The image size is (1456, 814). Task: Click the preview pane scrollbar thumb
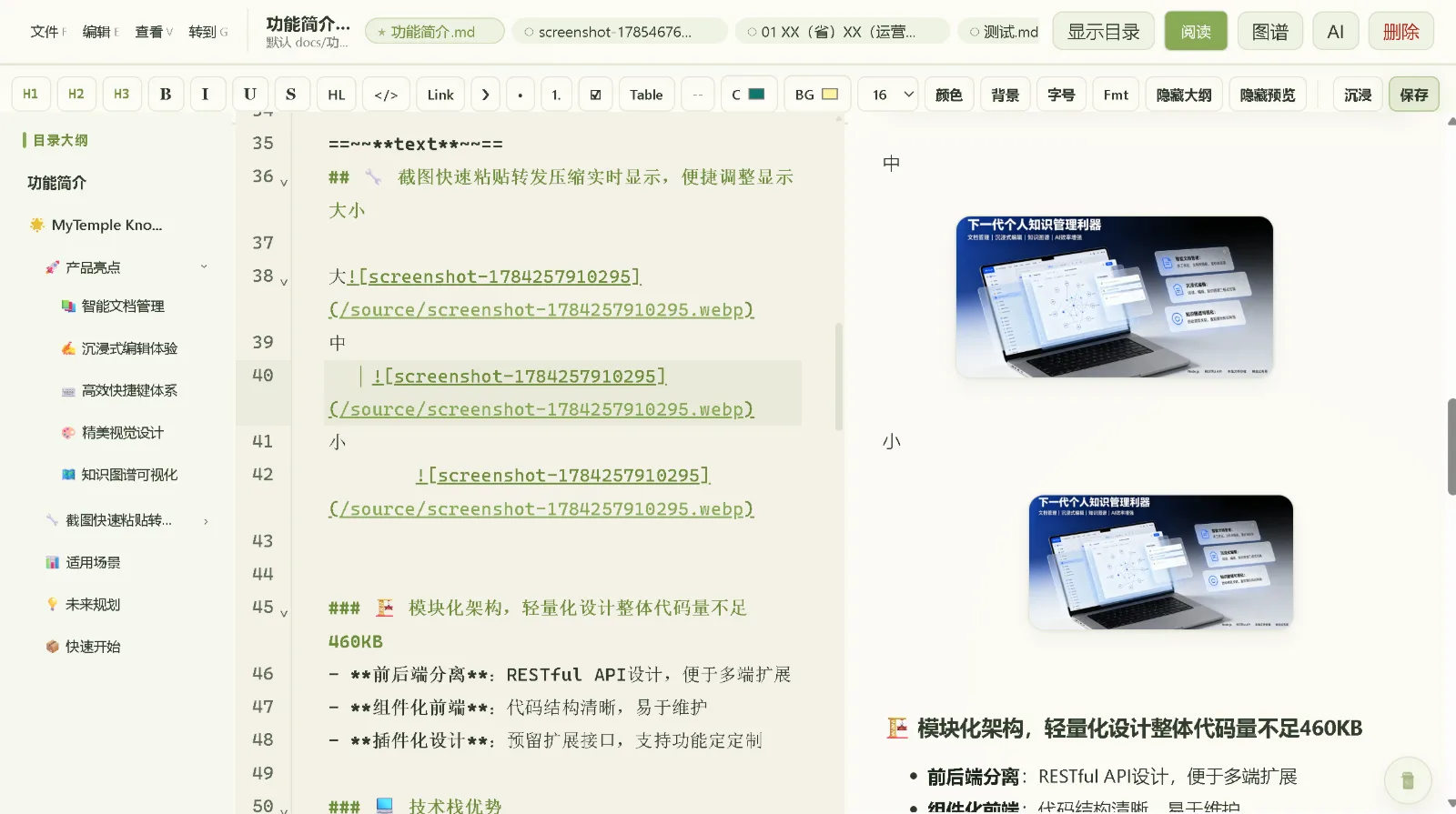(1451, 447)
